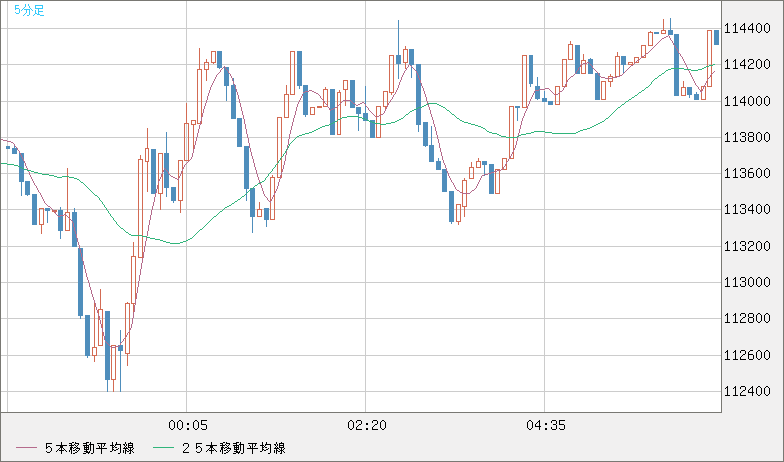Click the 114400 price axis label

pyautogui.click(x=748, y=28)
